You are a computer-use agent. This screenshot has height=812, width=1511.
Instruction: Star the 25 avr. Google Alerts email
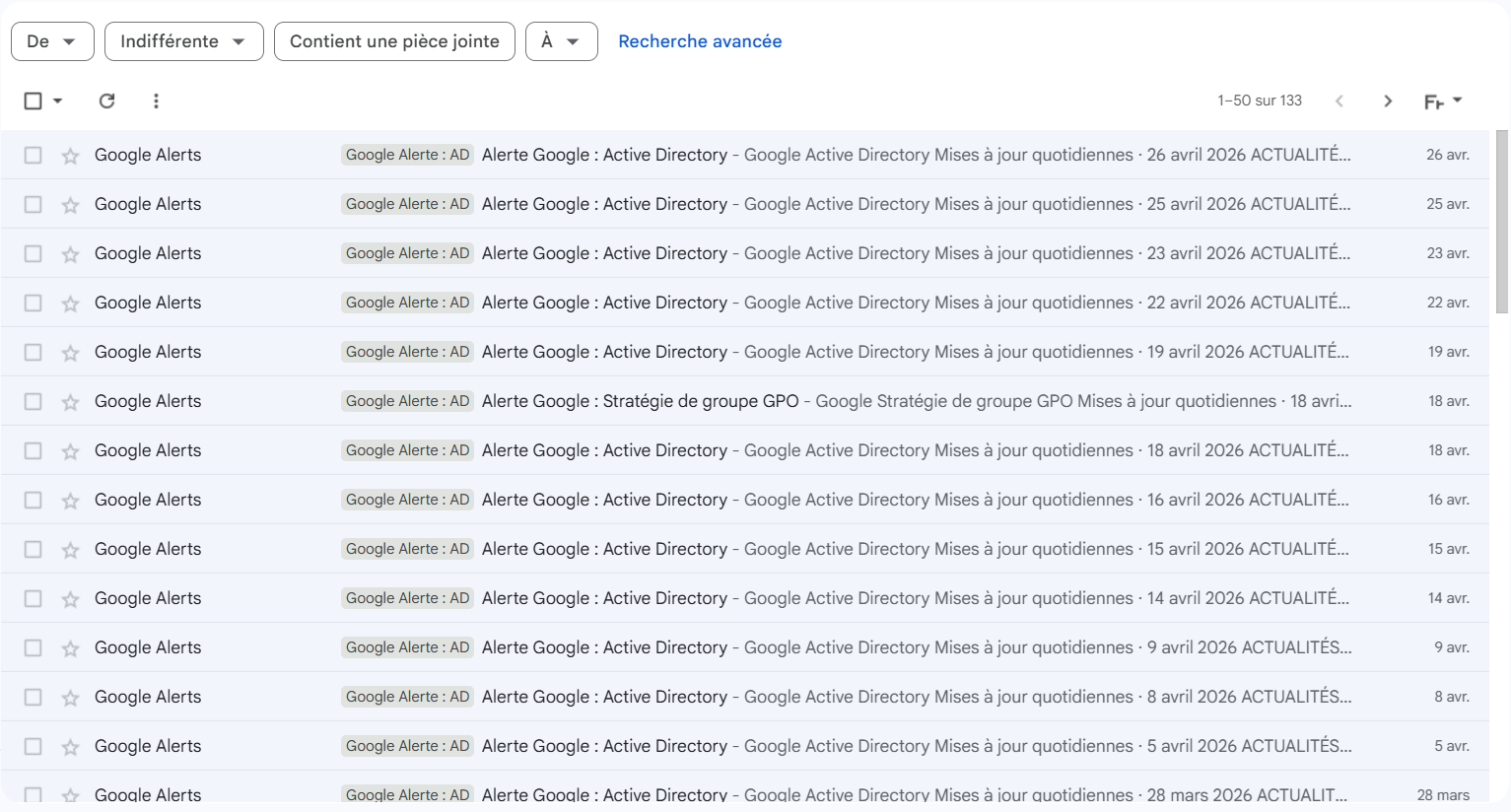pyautogui.click(x=70, y=205)
